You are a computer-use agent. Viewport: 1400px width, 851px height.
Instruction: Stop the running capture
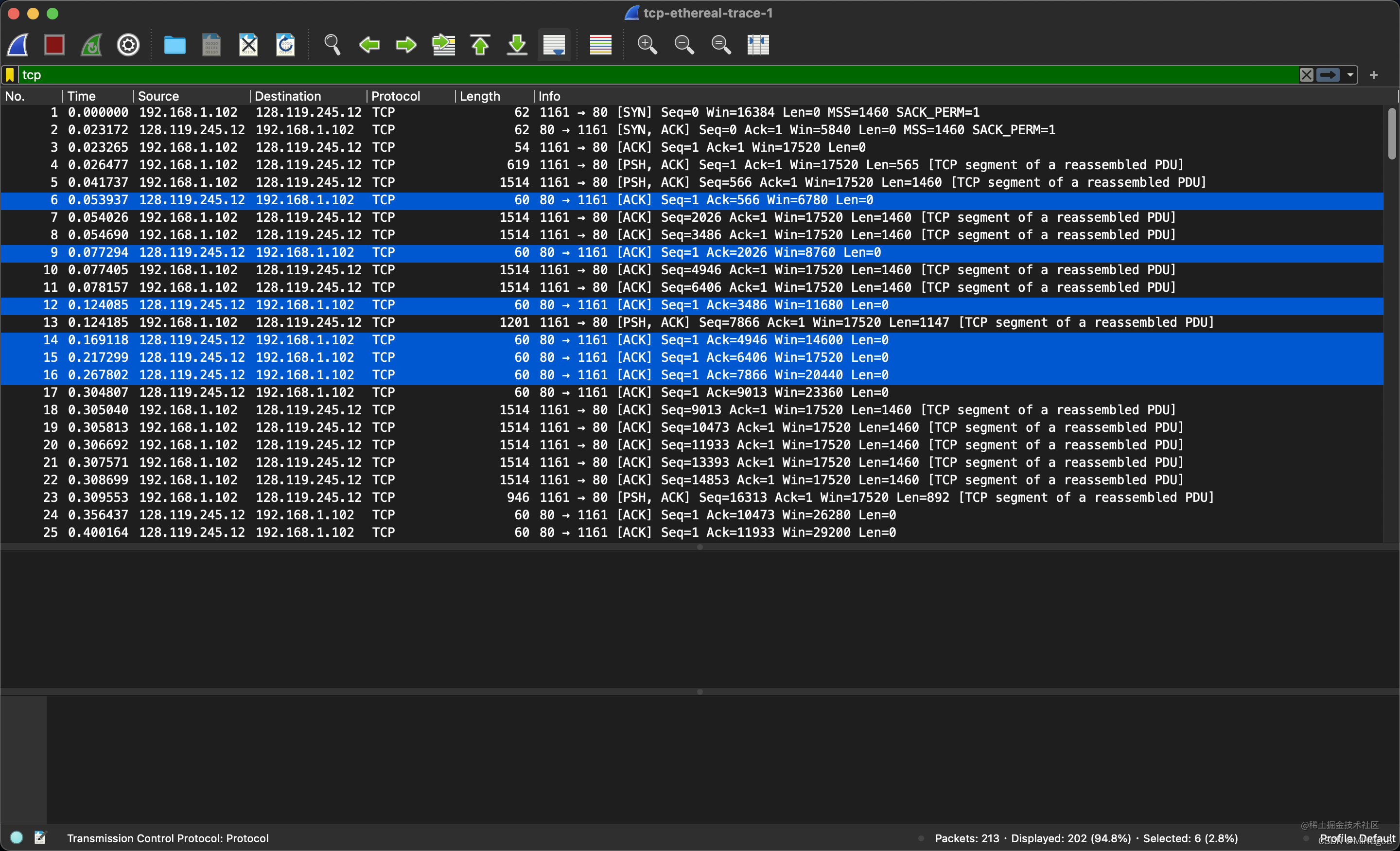pyautogui.click(x=54, y=44)
